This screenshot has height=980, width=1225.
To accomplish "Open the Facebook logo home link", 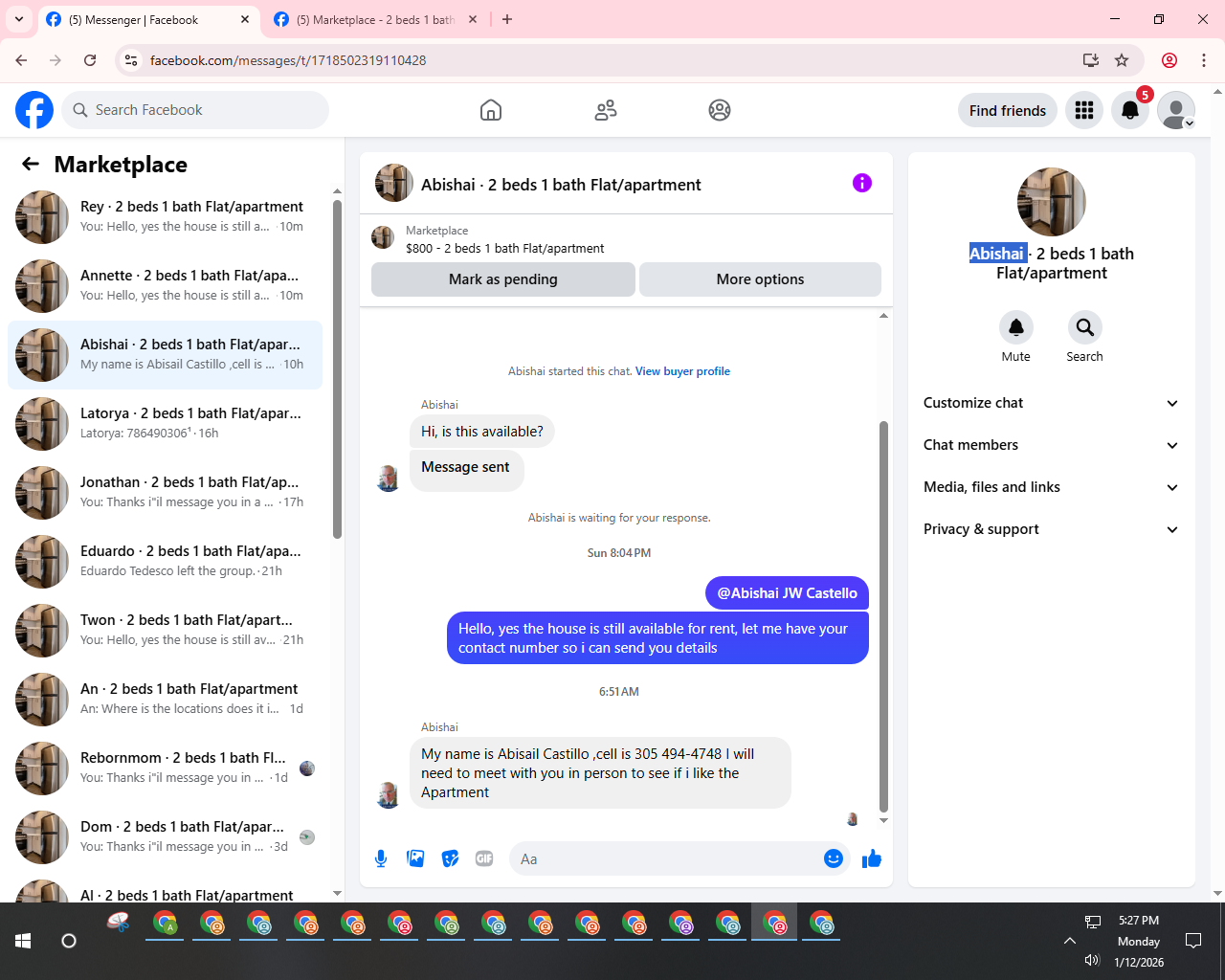I will (x=34, y=110).
